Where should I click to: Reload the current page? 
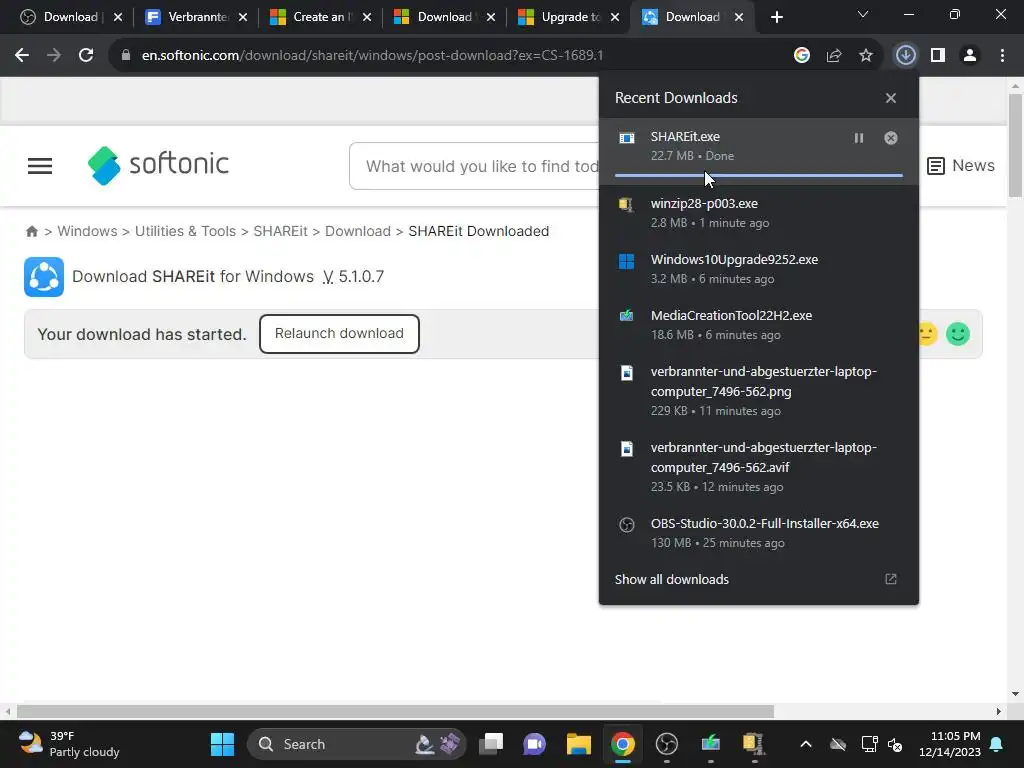click(86, 56)
